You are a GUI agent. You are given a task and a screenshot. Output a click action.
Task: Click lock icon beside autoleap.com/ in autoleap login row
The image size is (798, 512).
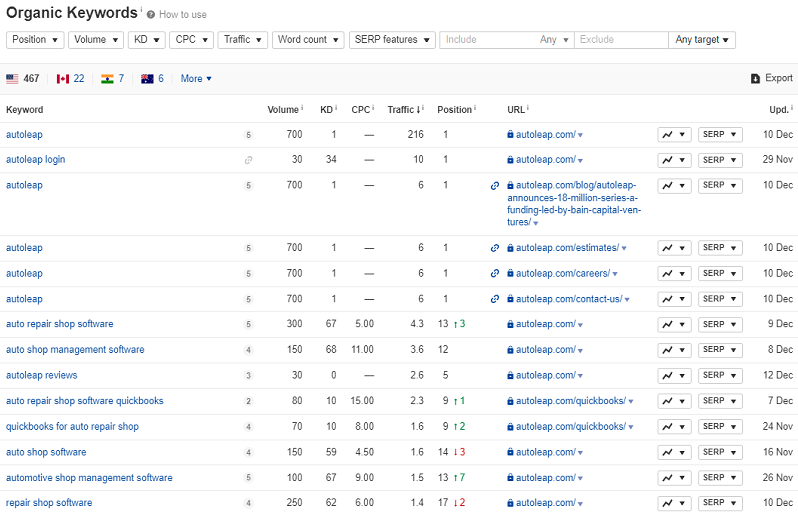[510, 160]
